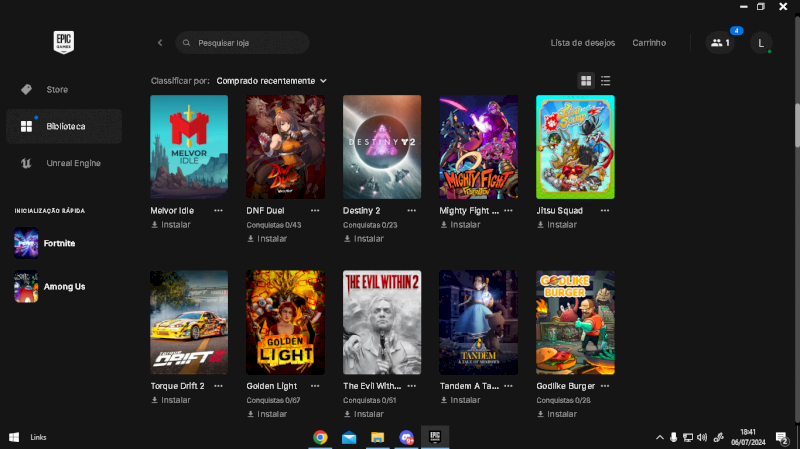Install The Evil Within 2
The width and height of the screenshot is (800, 449).
point(364,414)
